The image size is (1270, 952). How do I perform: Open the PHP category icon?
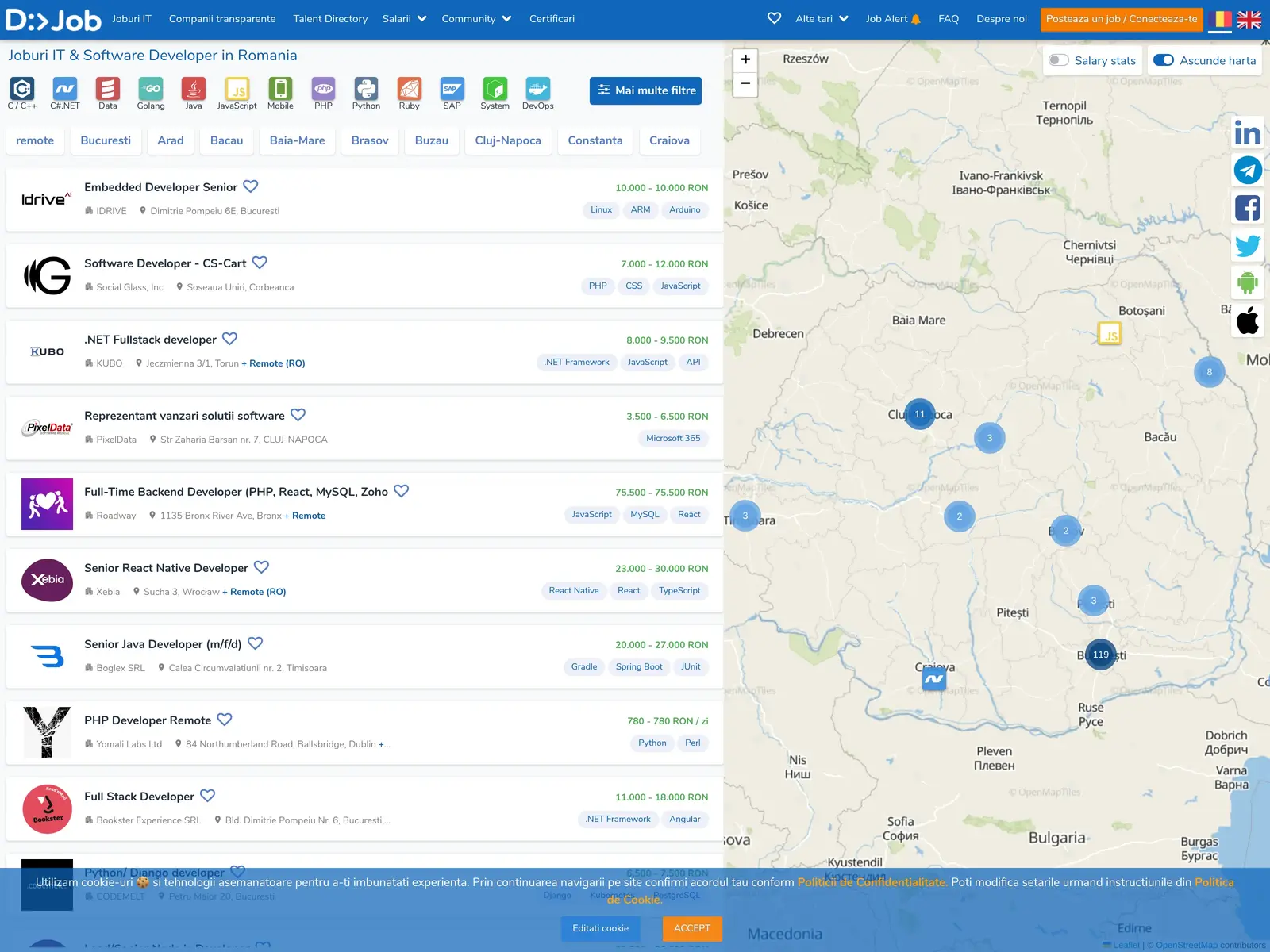(323, 88)
